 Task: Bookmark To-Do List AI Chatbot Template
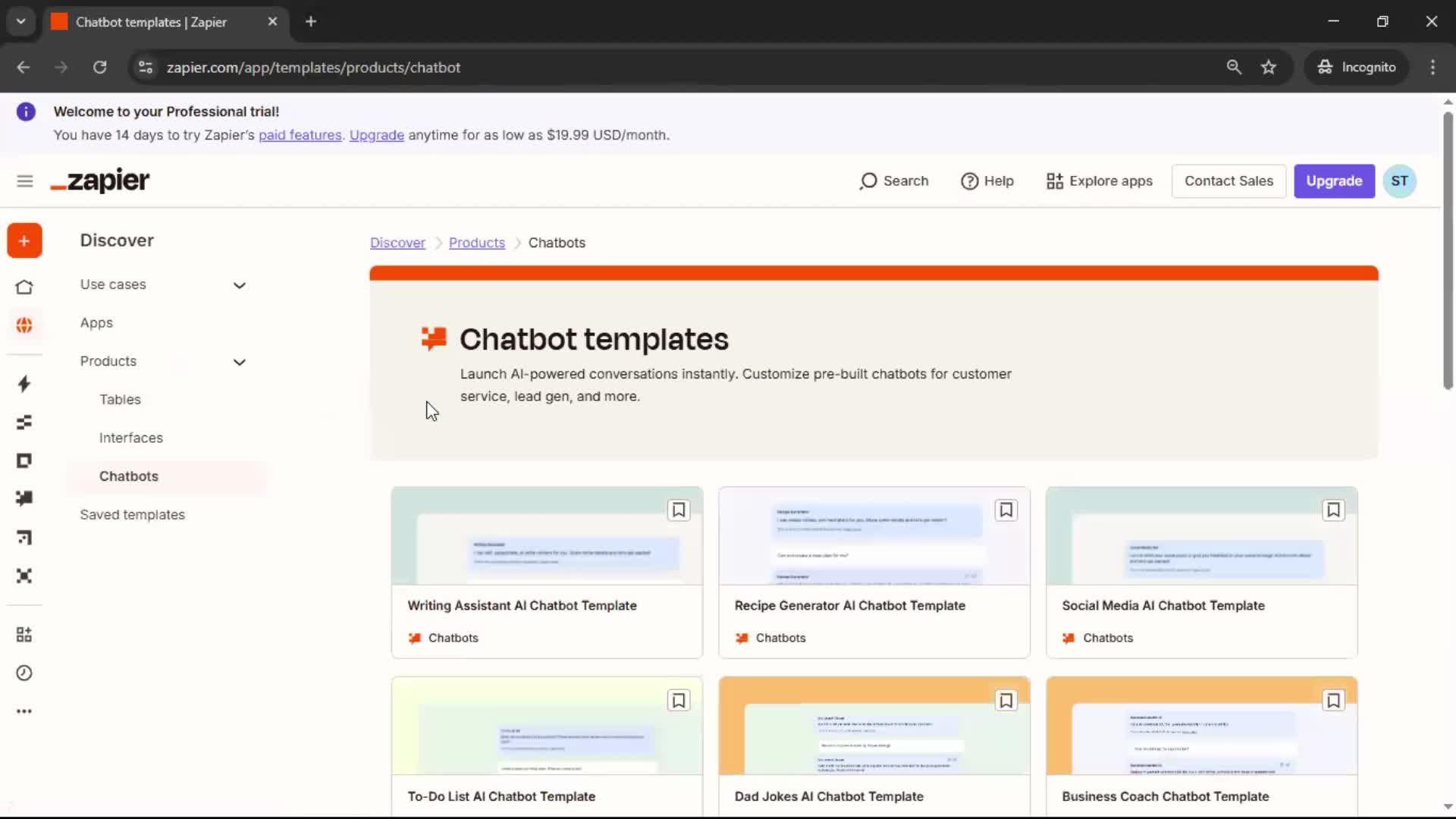pyautogui.click(x=679, y=701)
